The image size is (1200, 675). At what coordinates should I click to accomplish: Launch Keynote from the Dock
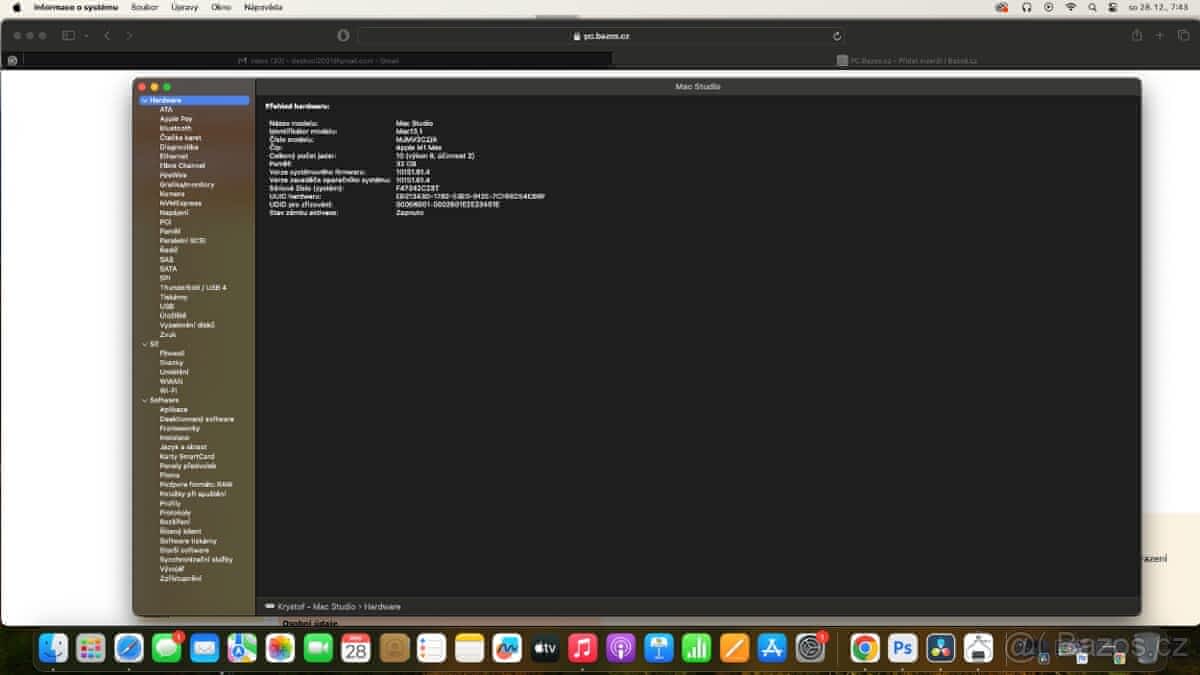pyautogui.click(x=658, y=648)
